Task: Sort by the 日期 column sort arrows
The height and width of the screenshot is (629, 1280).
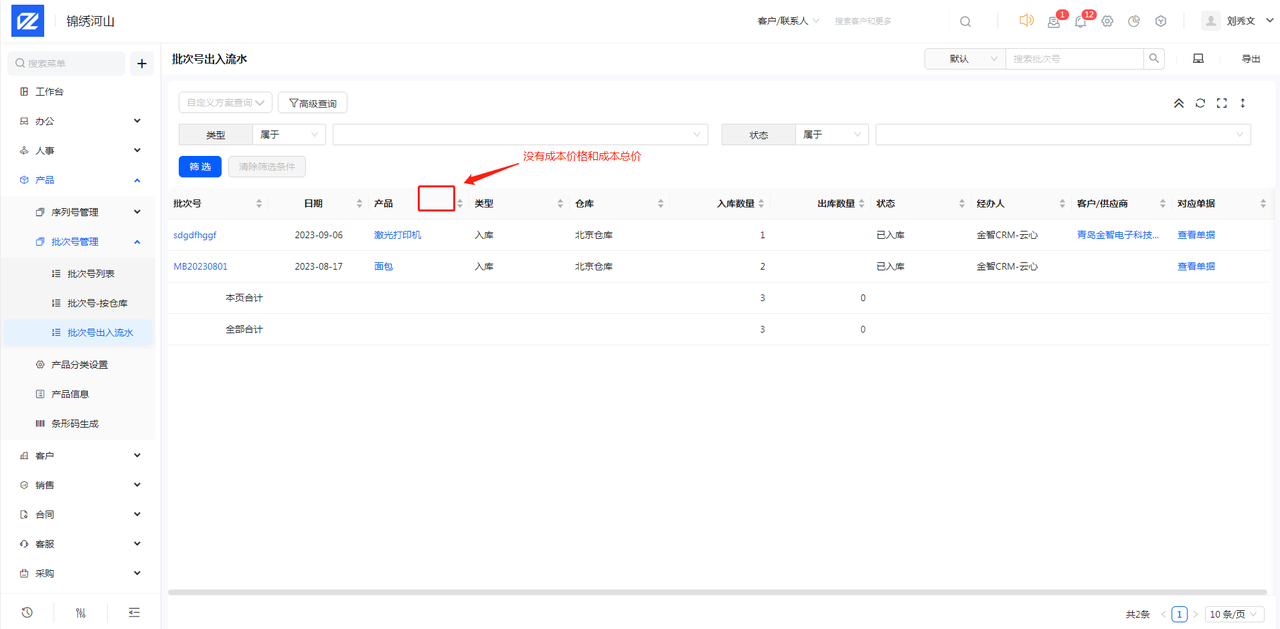Action: (x=359, y=203)
